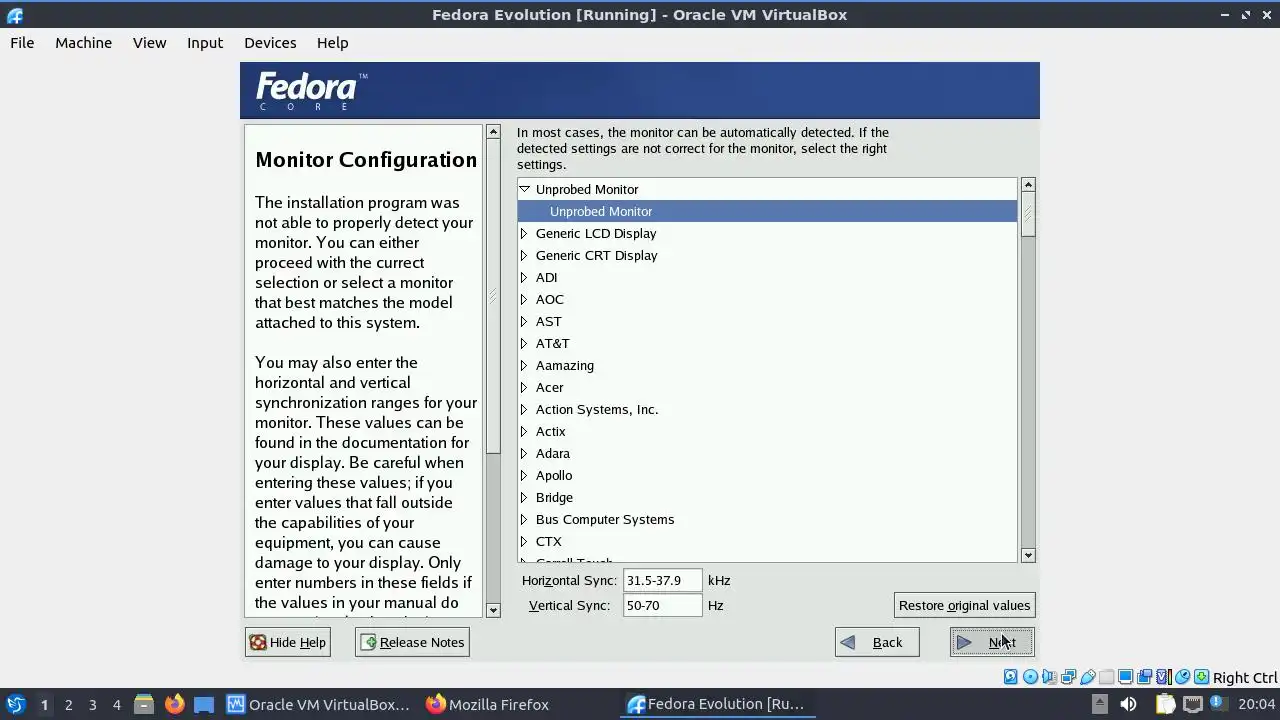Image resolution: width=1280 pixels, height=720 pixels.
Task: Expand the Aamazing monitor group
Action: 524,365
